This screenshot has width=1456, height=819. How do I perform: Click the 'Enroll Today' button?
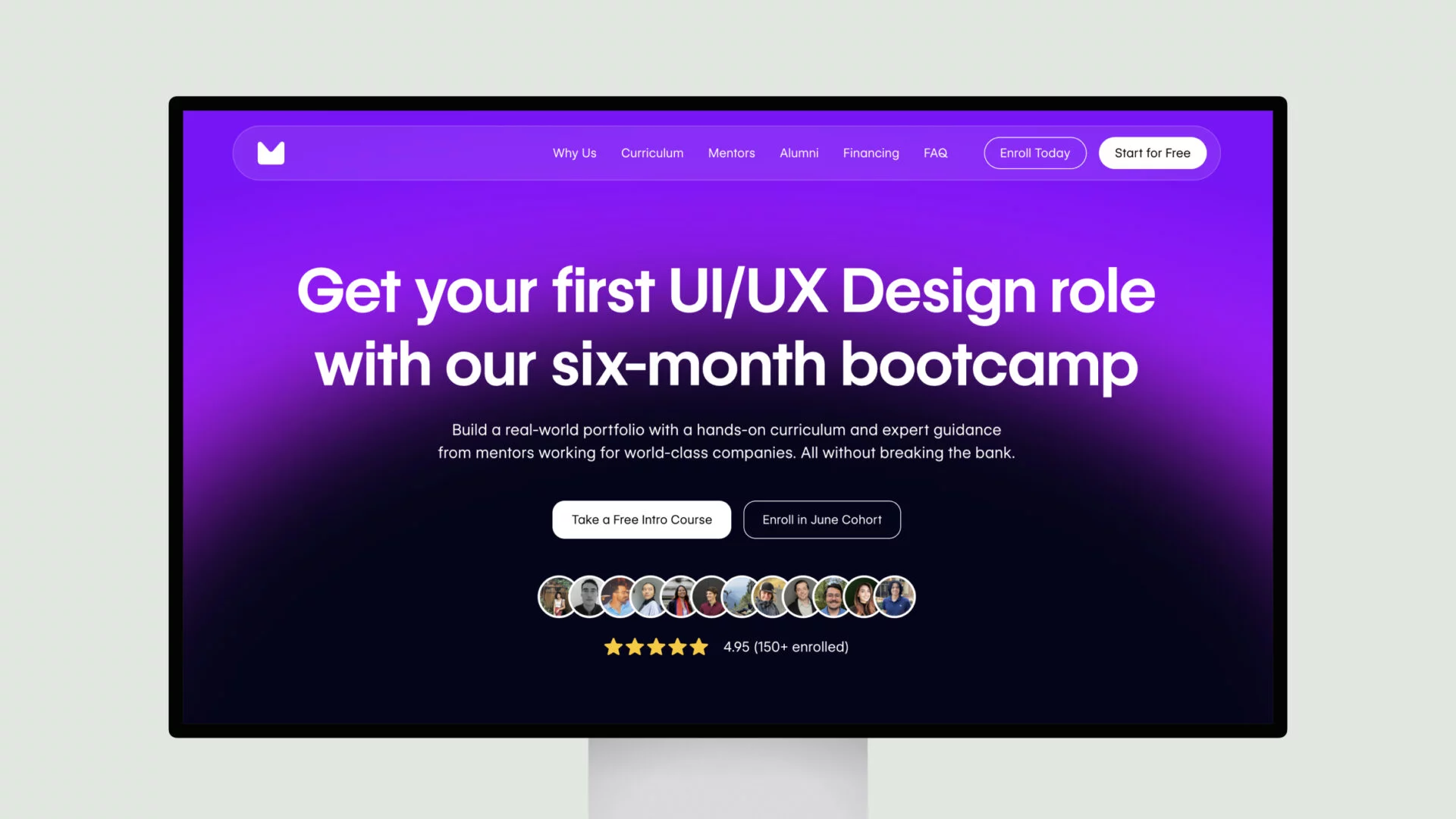click(1035, 153)
